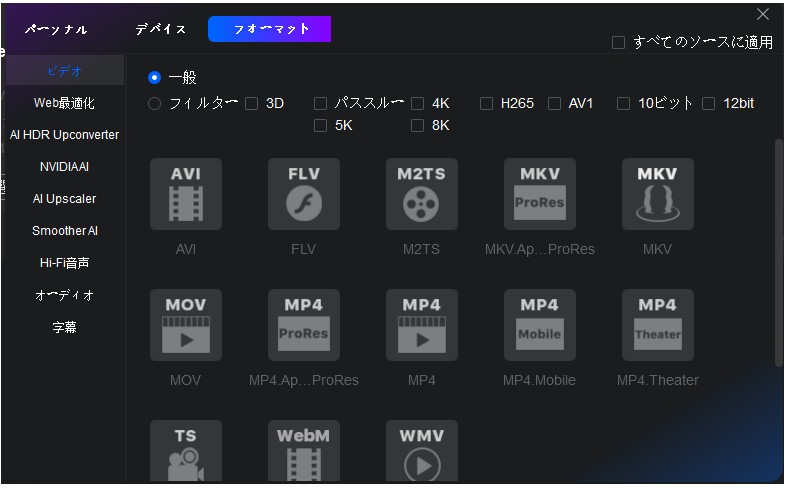This screenshot has height=489, width=787.
Task: Go to the Hi-Fi音声 category
Action: 64,263
